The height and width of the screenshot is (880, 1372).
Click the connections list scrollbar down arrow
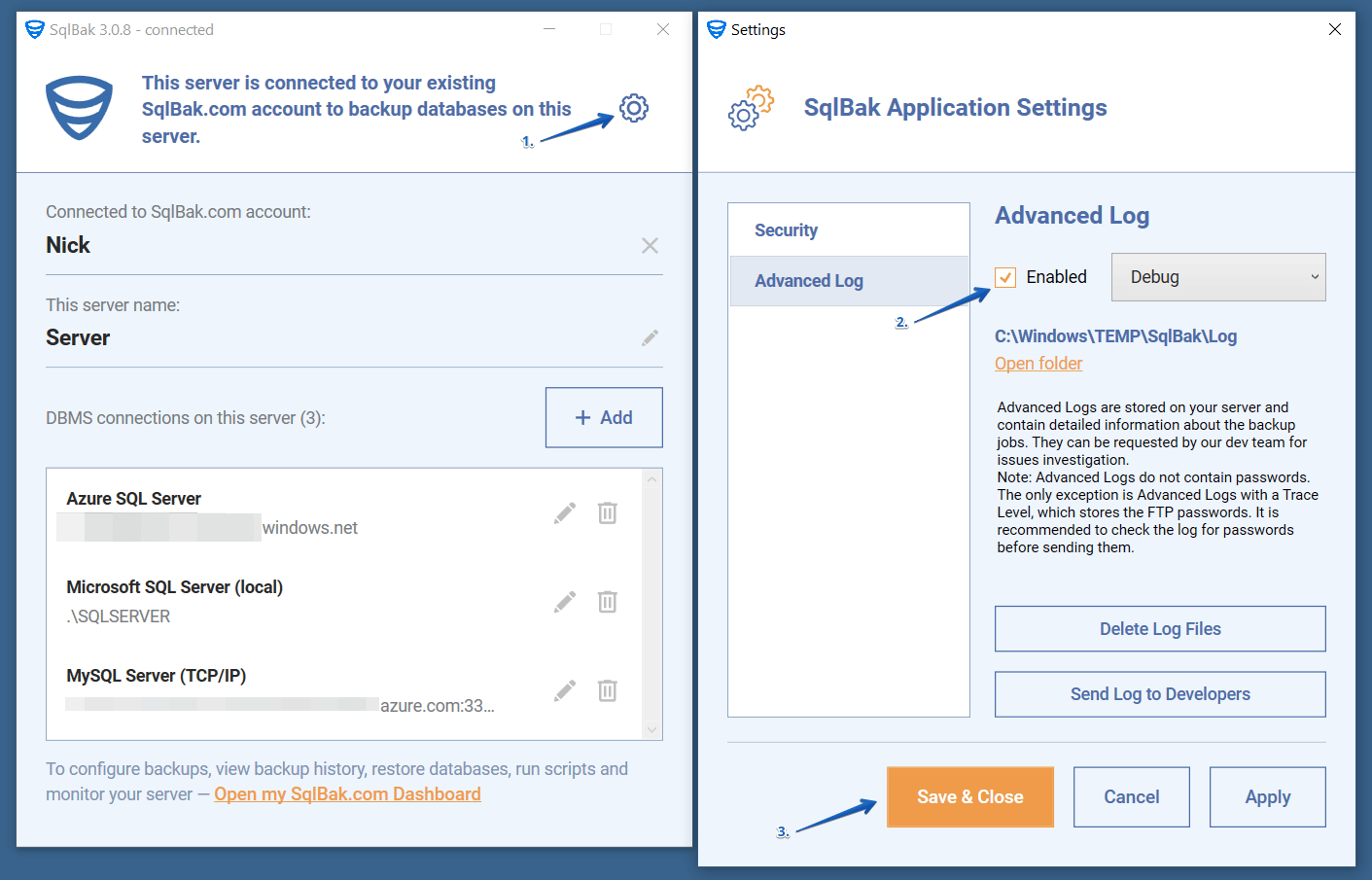pos(652,729)
